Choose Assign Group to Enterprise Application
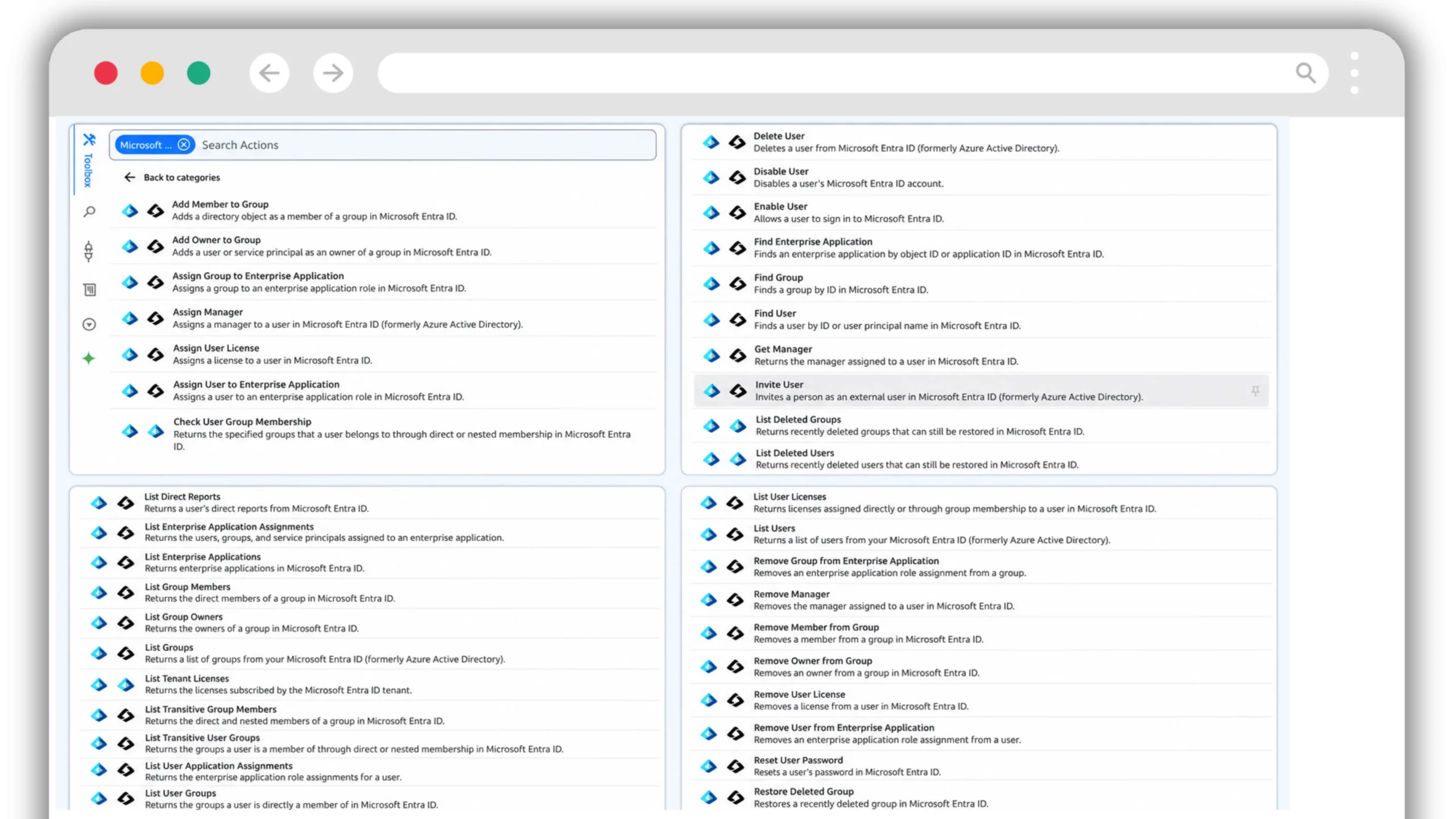 [383, 282]
